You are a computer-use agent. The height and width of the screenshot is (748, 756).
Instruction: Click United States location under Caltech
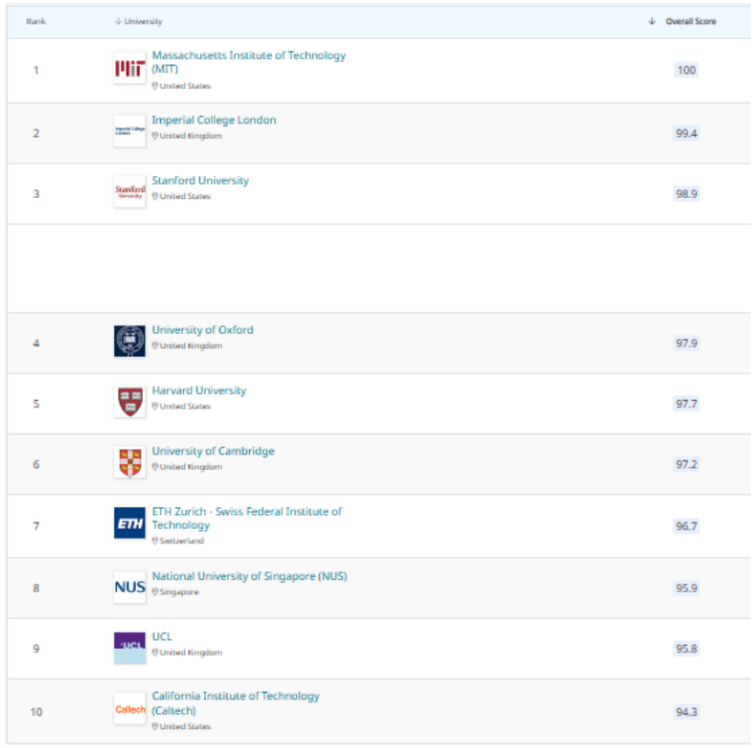click(181, 726)
